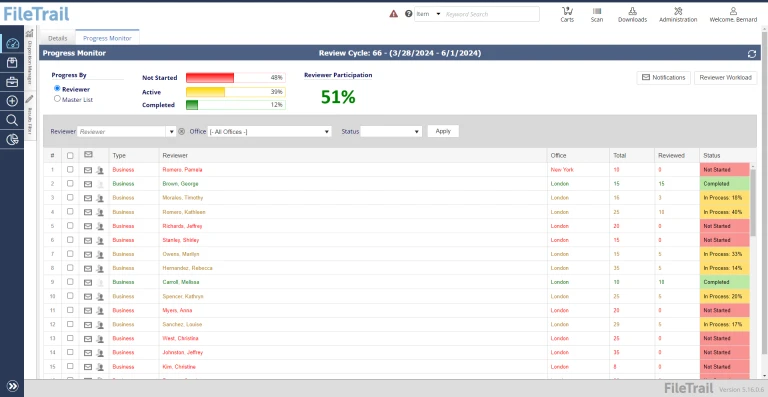Refresh the Progress Monitor panel
The width and height of the screenshot is (768, 397).
752,54
